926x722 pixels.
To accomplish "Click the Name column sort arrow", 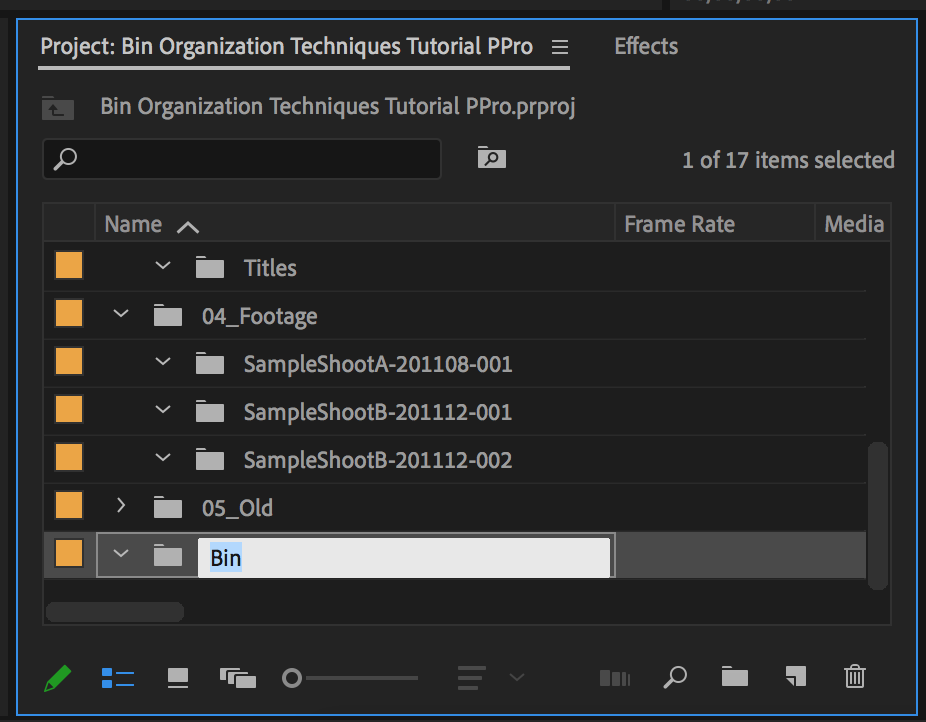I will click(x=188, y=227).
